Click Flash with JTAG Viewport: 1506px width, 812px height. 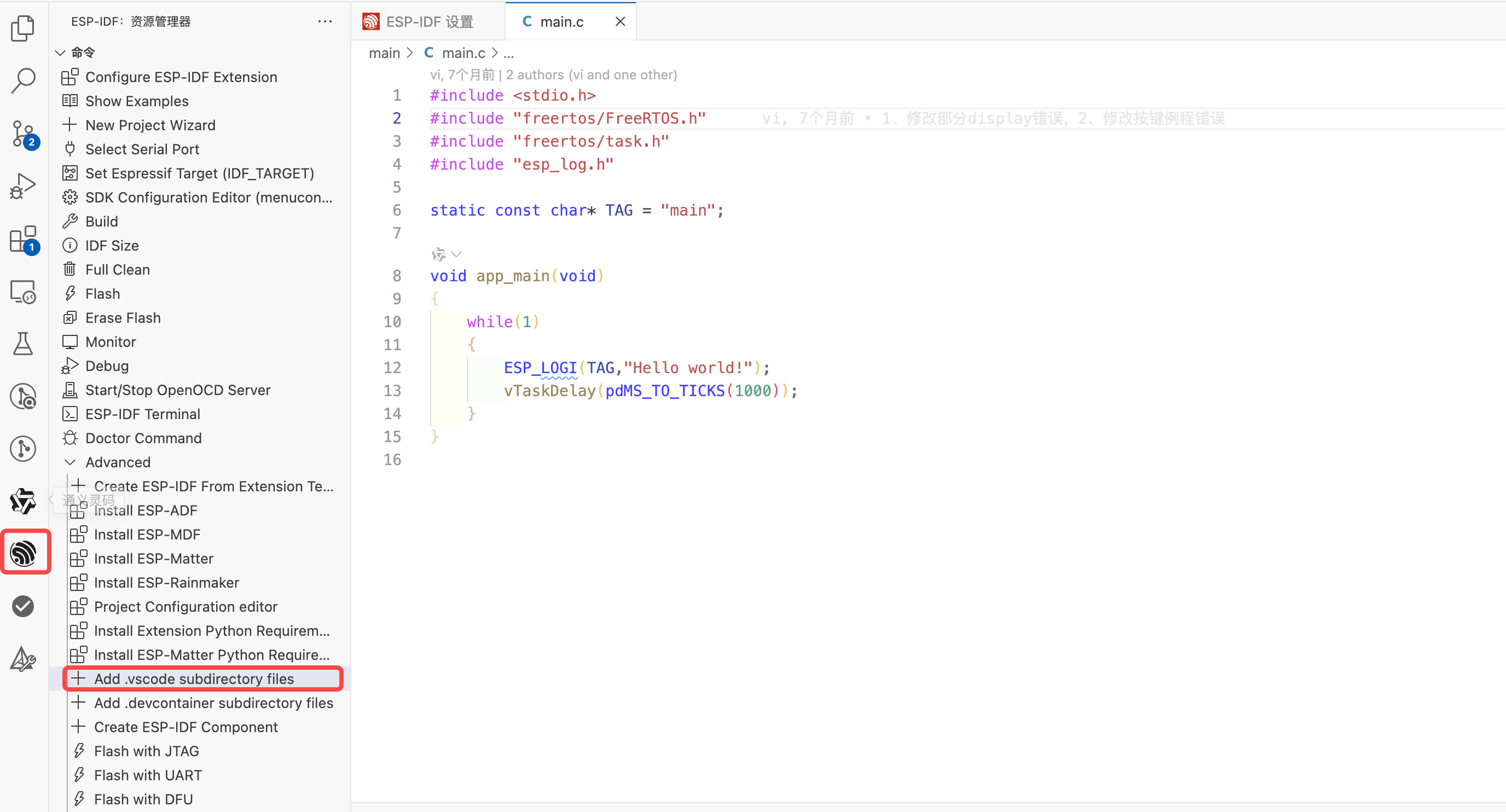pos(146,751)
